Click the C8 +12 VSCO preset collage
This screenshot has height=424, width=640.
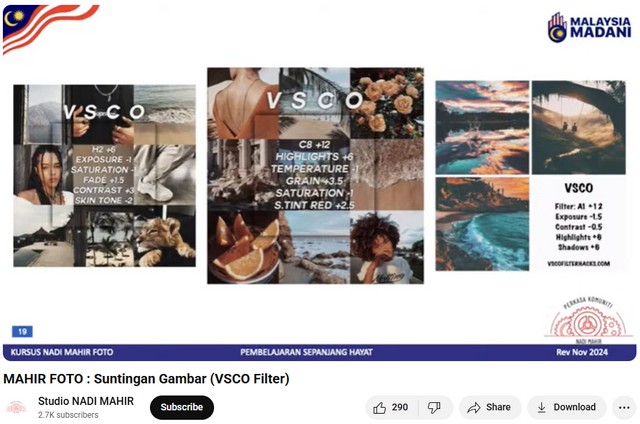(x=316, y=176)
